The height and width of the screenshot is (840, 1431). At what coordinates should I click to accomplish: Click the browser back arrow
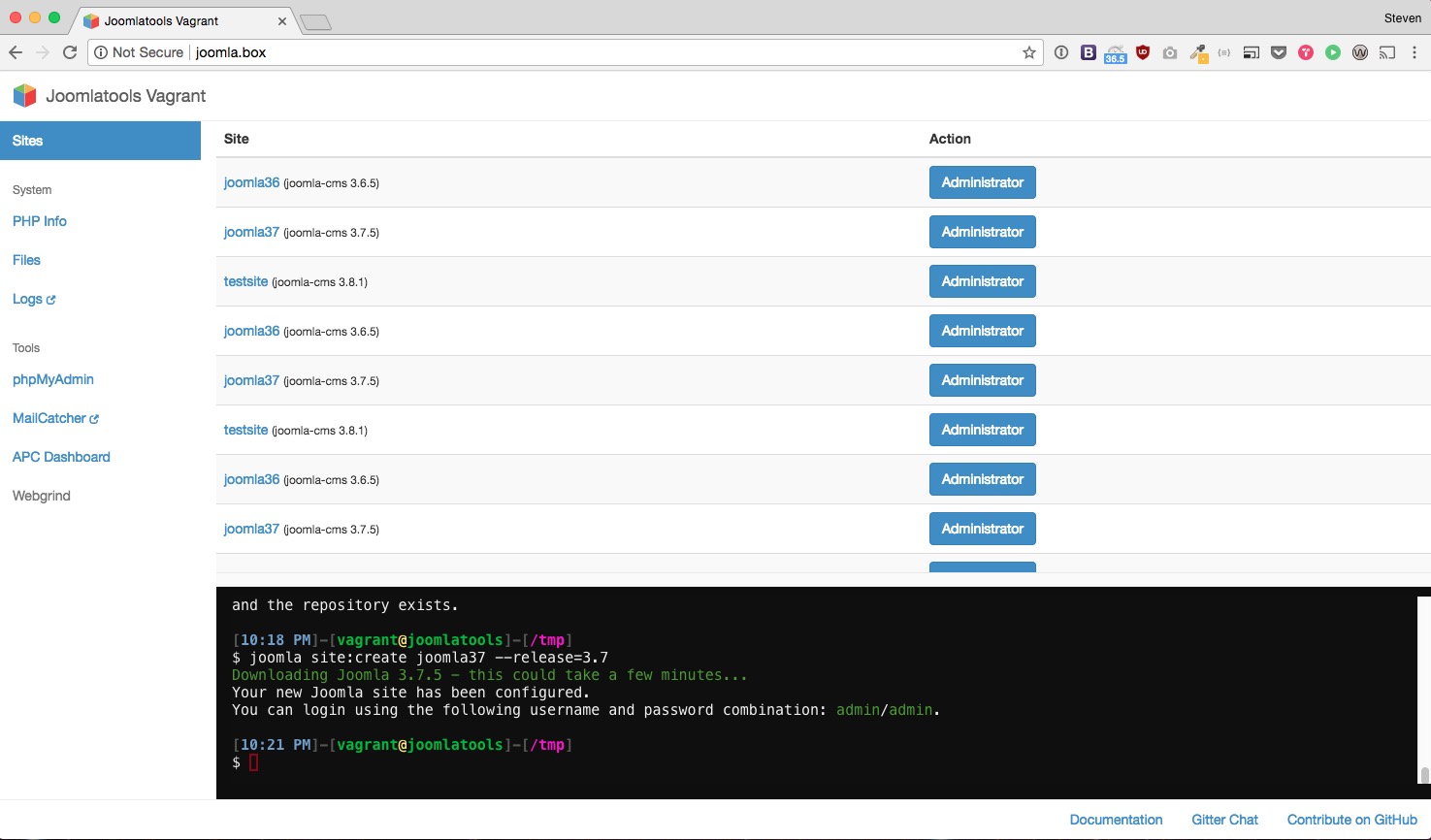click(16, 52)
